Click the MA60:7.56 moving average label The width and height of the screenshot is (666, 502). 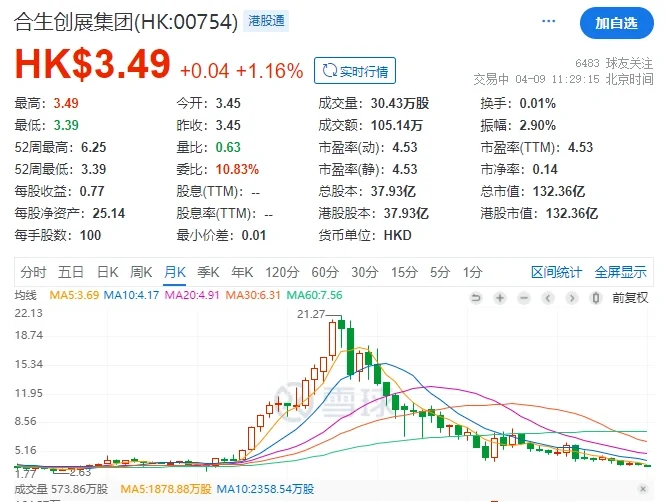314,295
